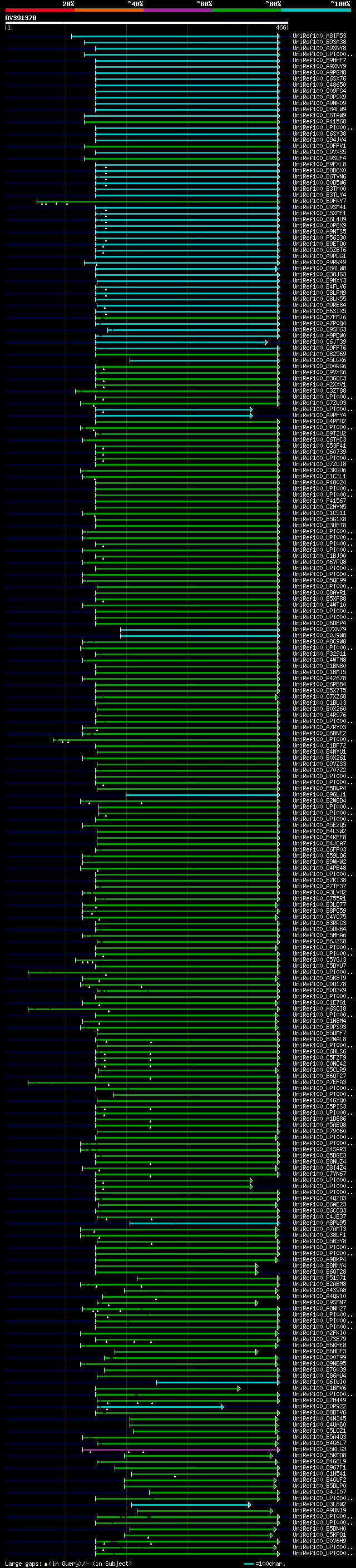Click the cyan alignment bar for UniRef100_C6JT39
This screenshot has width=356, height=1568.
click(181, 342)
